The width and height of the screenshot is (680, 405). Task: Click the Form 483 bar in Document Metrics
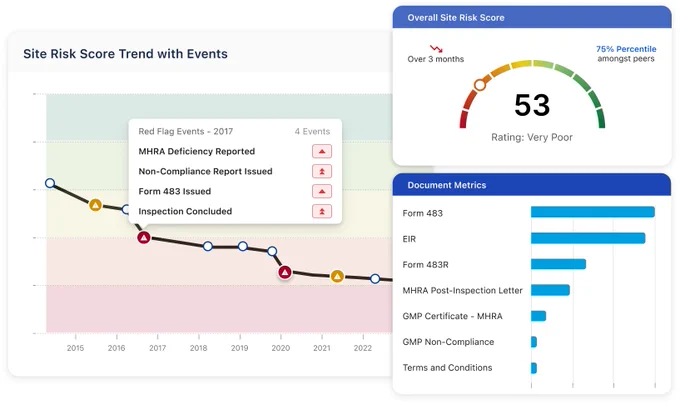(x=593, y=212)
